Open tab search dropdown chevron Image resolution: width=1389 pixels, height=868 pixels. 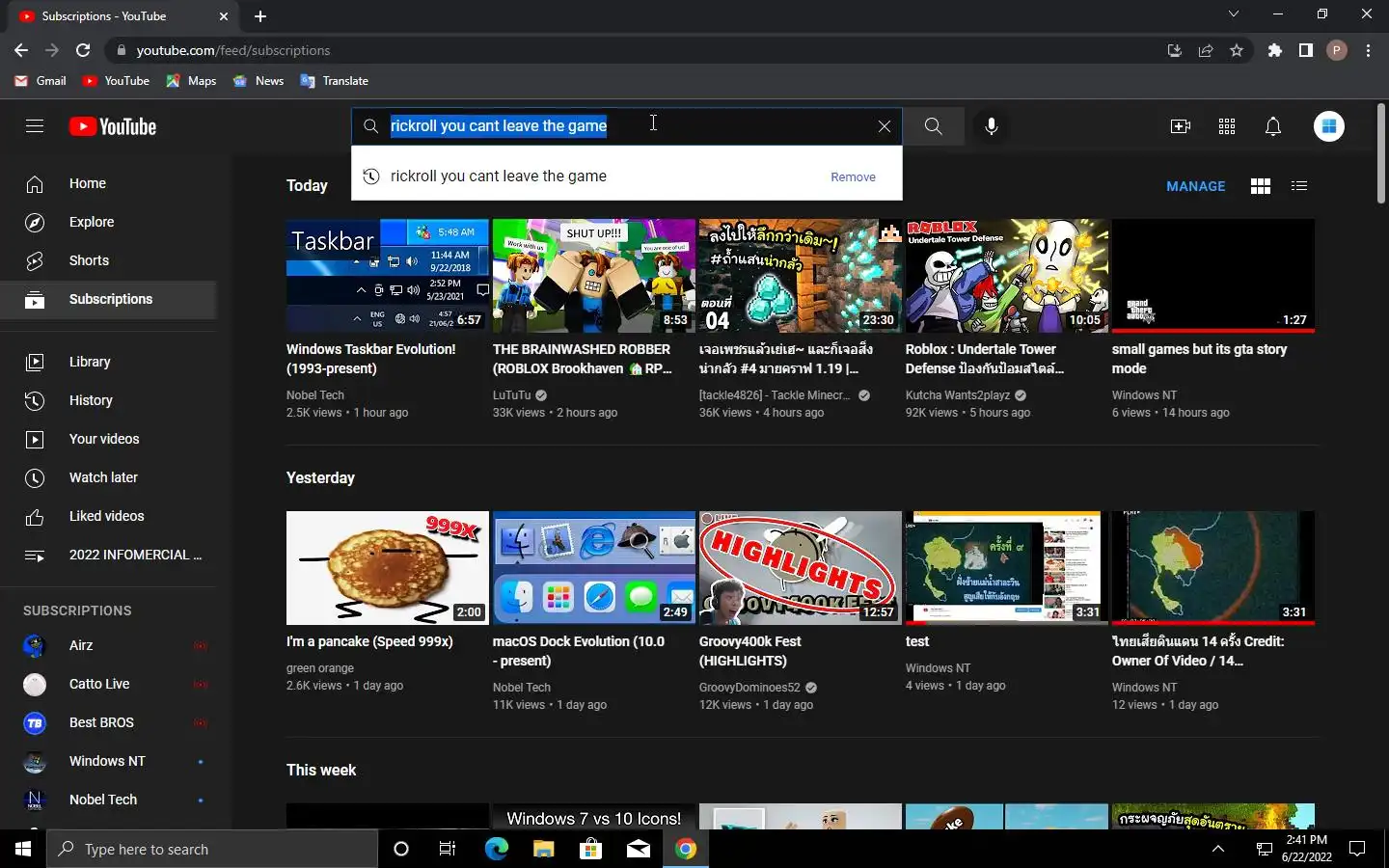click(1233, 14)
